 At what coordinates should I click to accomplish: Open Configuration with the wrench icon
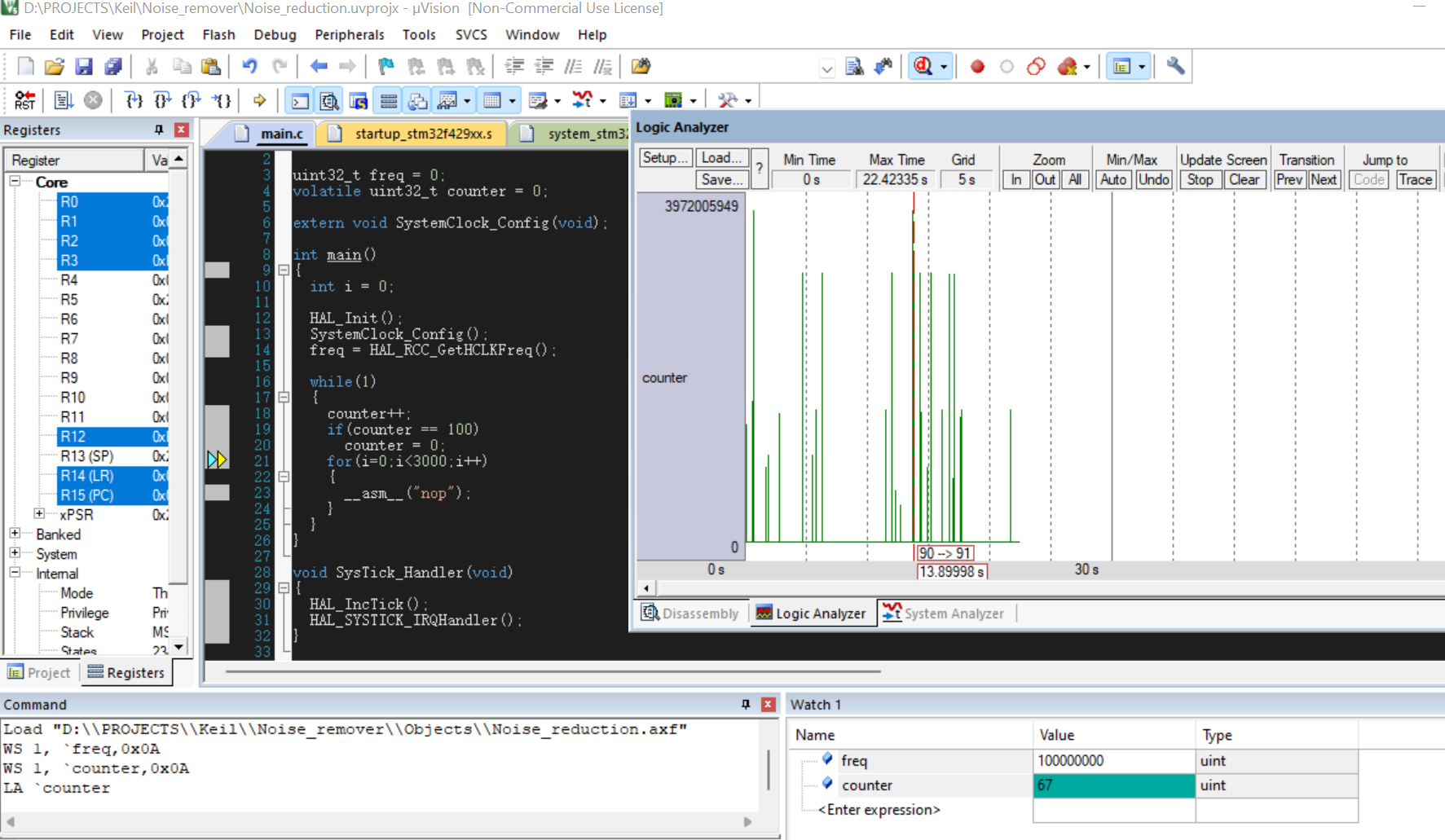click(x=1175, y=66)
